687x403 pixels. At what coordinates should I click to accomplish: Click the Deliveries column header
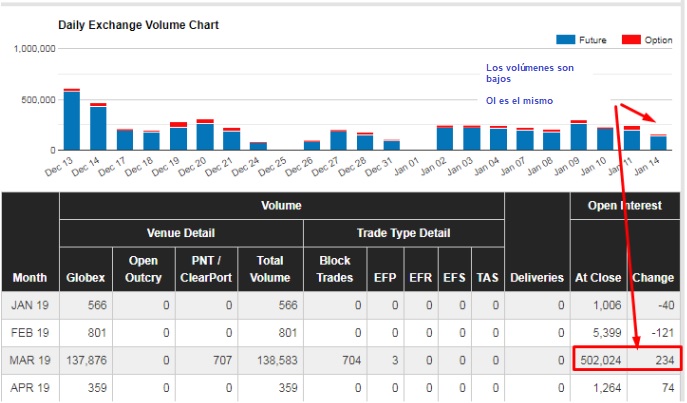pyautogui.click(x=537, y=278)
